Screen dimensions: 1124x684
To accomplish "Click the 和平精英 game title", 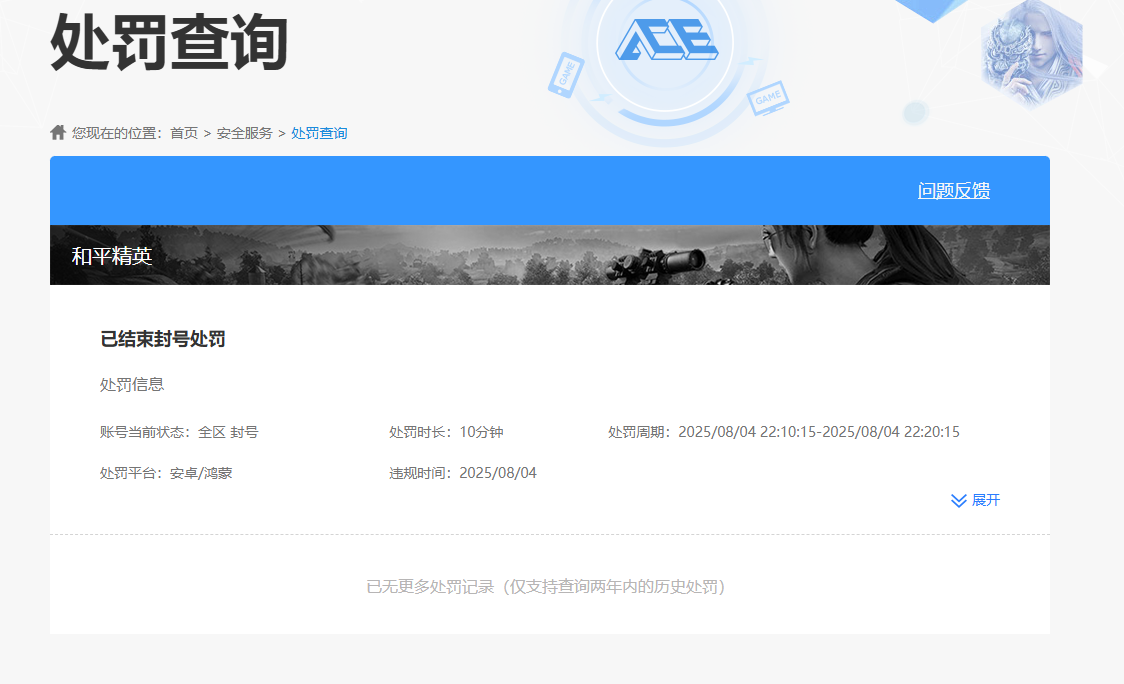I will (112, 256).
